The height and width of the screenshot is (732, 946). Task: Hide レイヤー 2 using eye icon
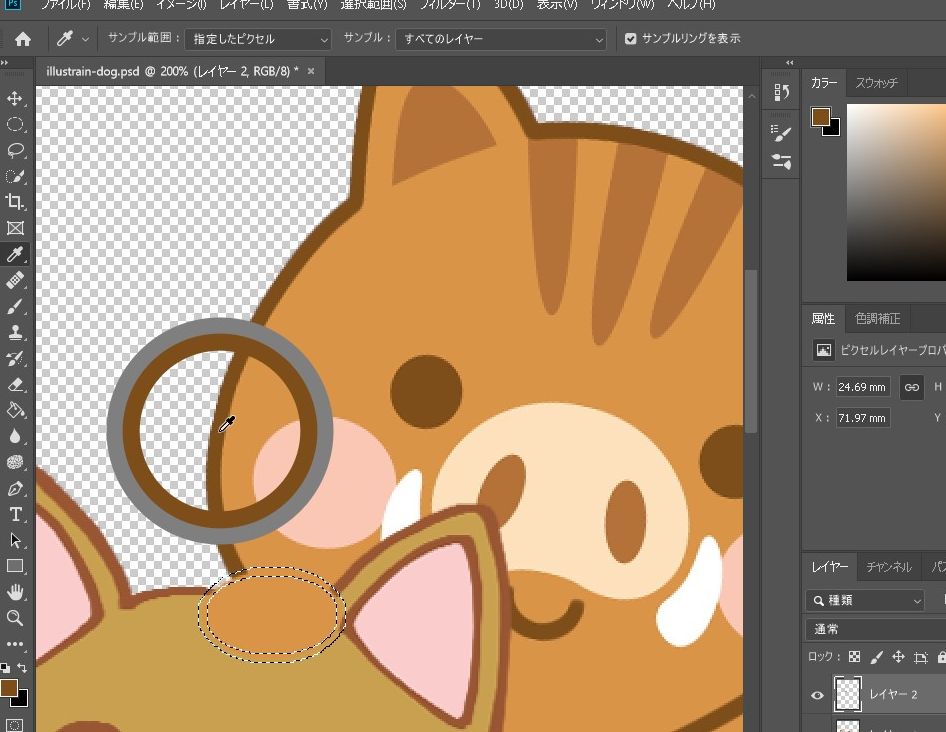(817, 695)
